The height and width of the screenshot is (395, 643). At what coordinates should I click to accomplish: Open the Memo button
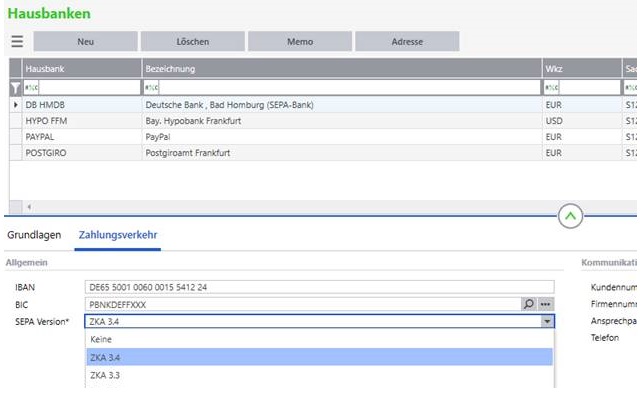(300, 41)
